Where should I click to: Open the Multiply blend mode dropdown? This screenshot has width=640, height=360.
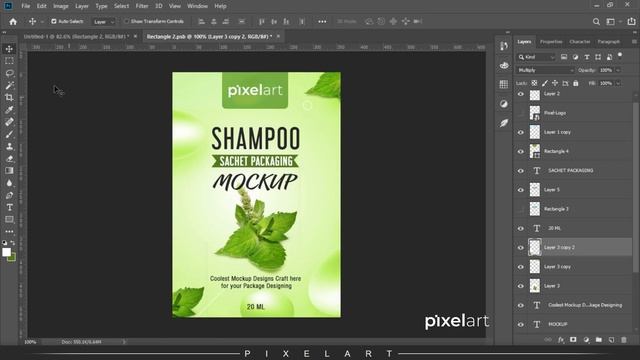coord(545,70)
